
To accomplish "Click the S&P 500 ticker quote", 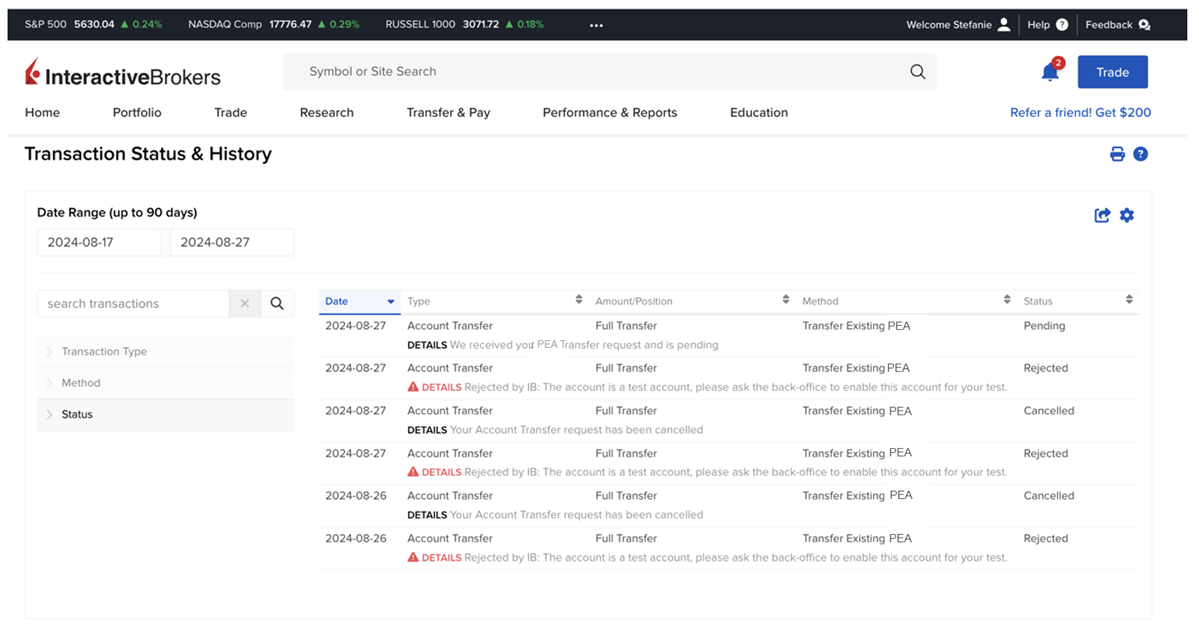I will pyautogui.click(x=93, y=24).
